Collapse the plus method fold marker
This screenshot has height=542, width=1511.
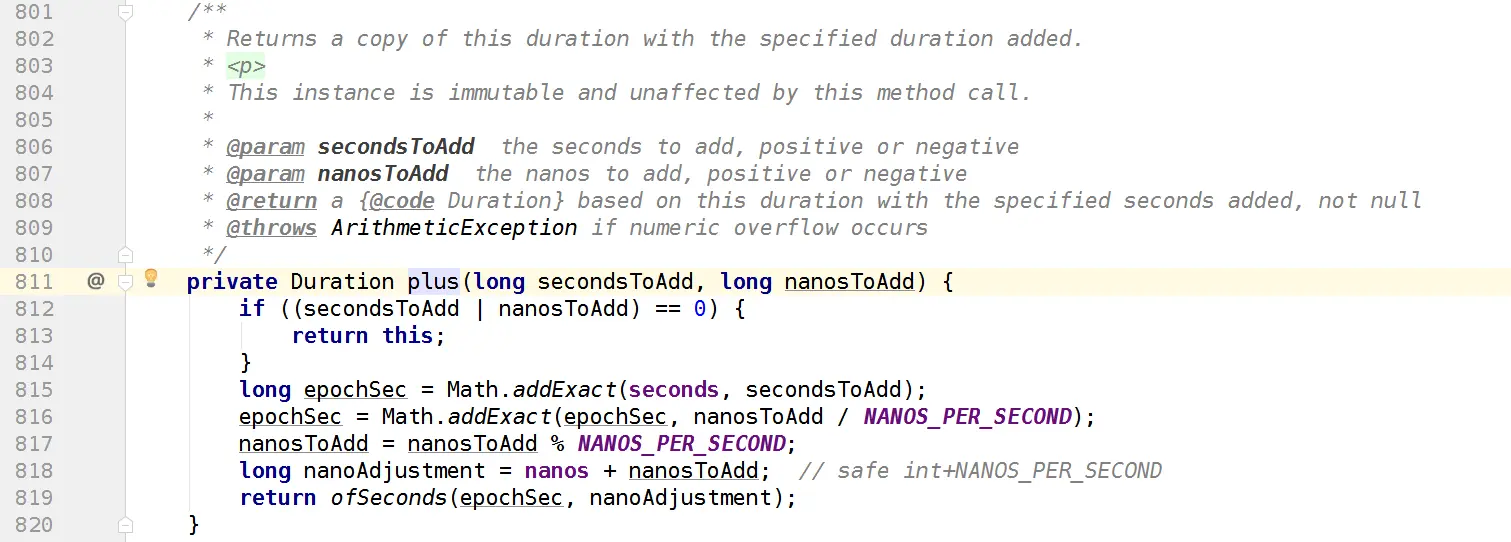tap(125, 282)
